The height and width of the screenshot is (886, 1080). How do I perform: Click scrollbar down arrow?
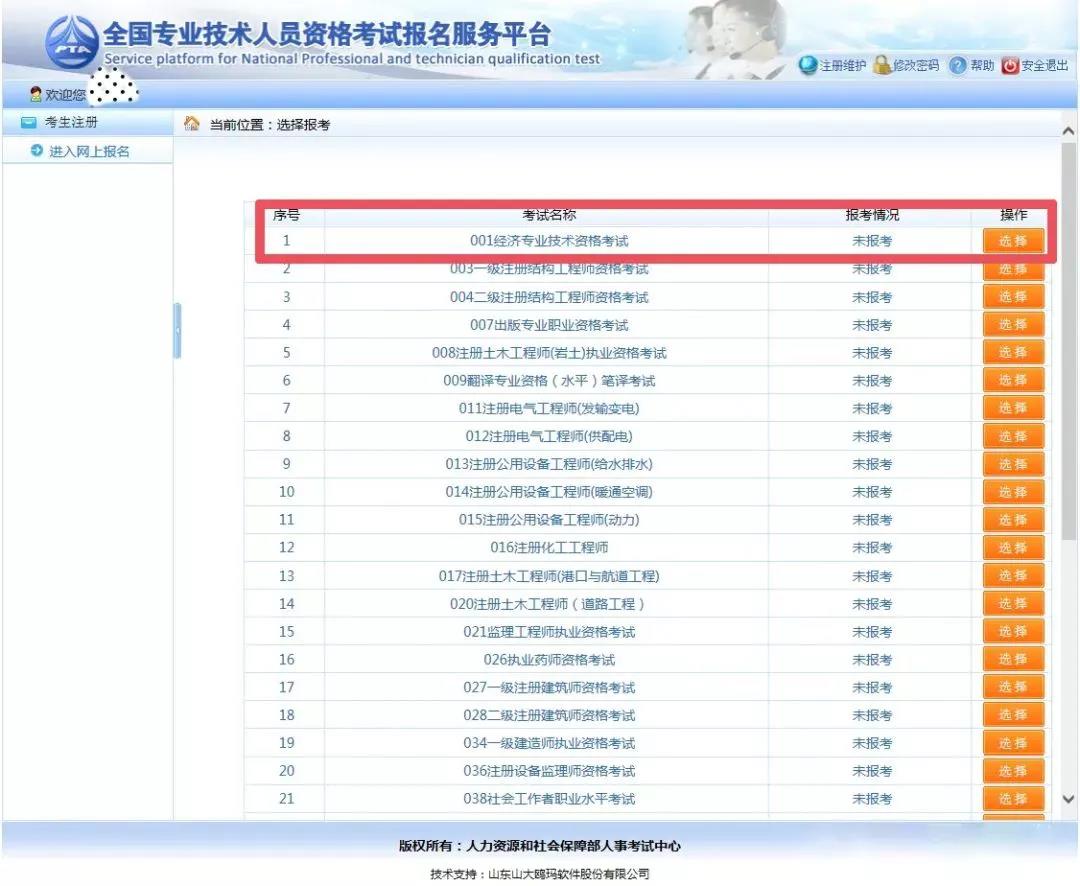[1068, 799]
